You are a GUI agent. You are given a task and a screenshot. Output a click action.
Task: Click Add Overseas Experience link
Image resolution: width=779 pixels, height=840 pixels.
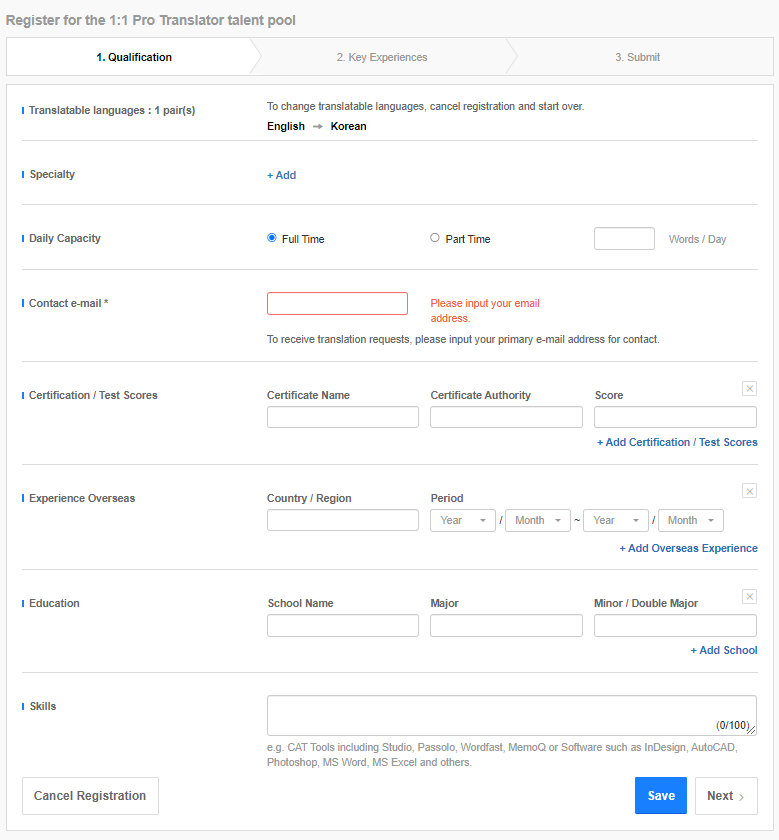click(x=688, y=549)
